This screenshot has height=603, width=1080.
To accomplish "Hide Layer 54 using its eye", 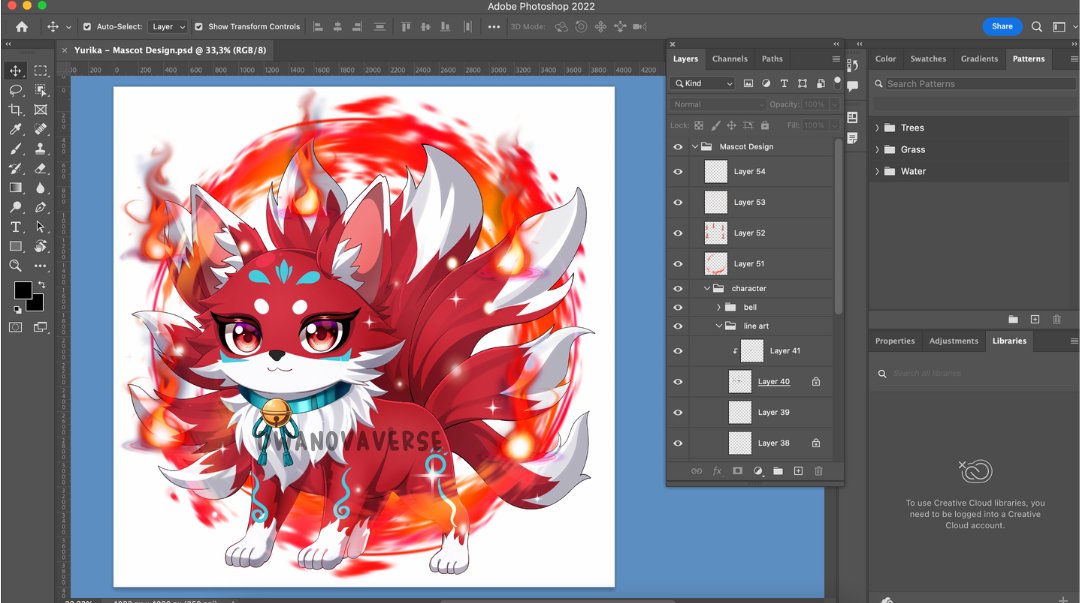I will pyautogui.click(x=678, y=172).
